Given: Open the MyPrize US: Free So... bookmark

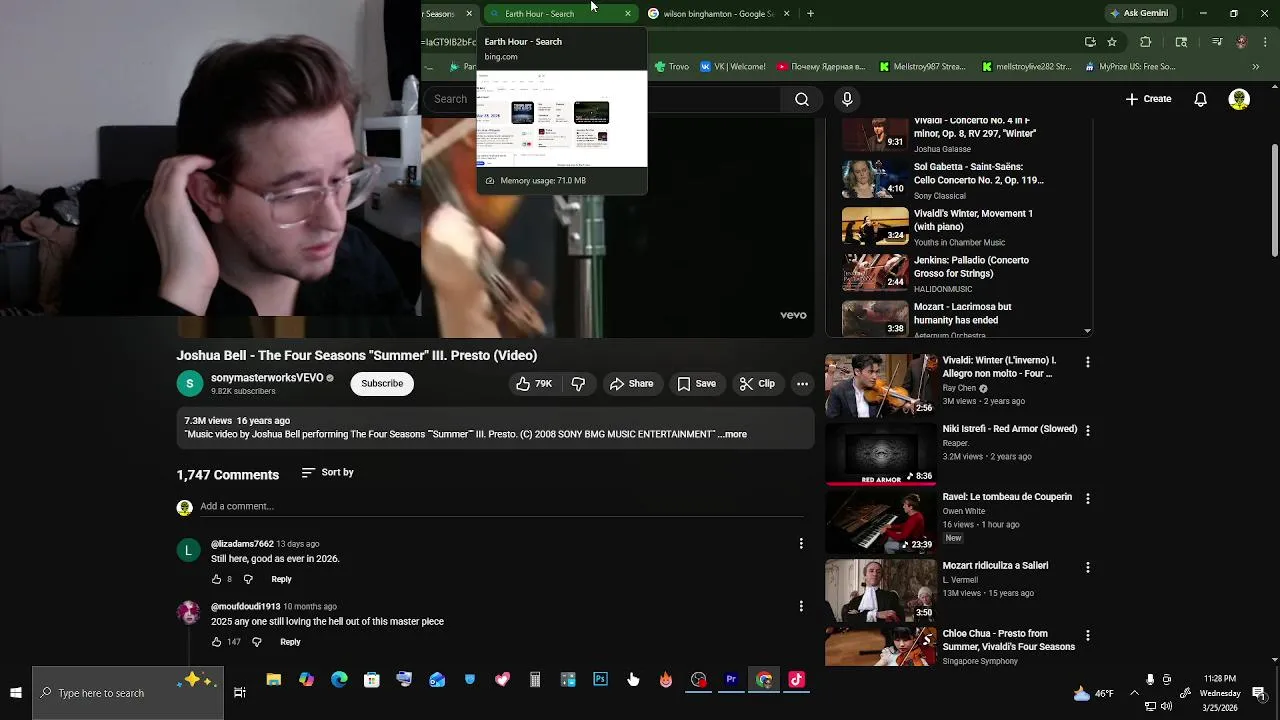Looking at the screenshot, I should click(1130, 67).
